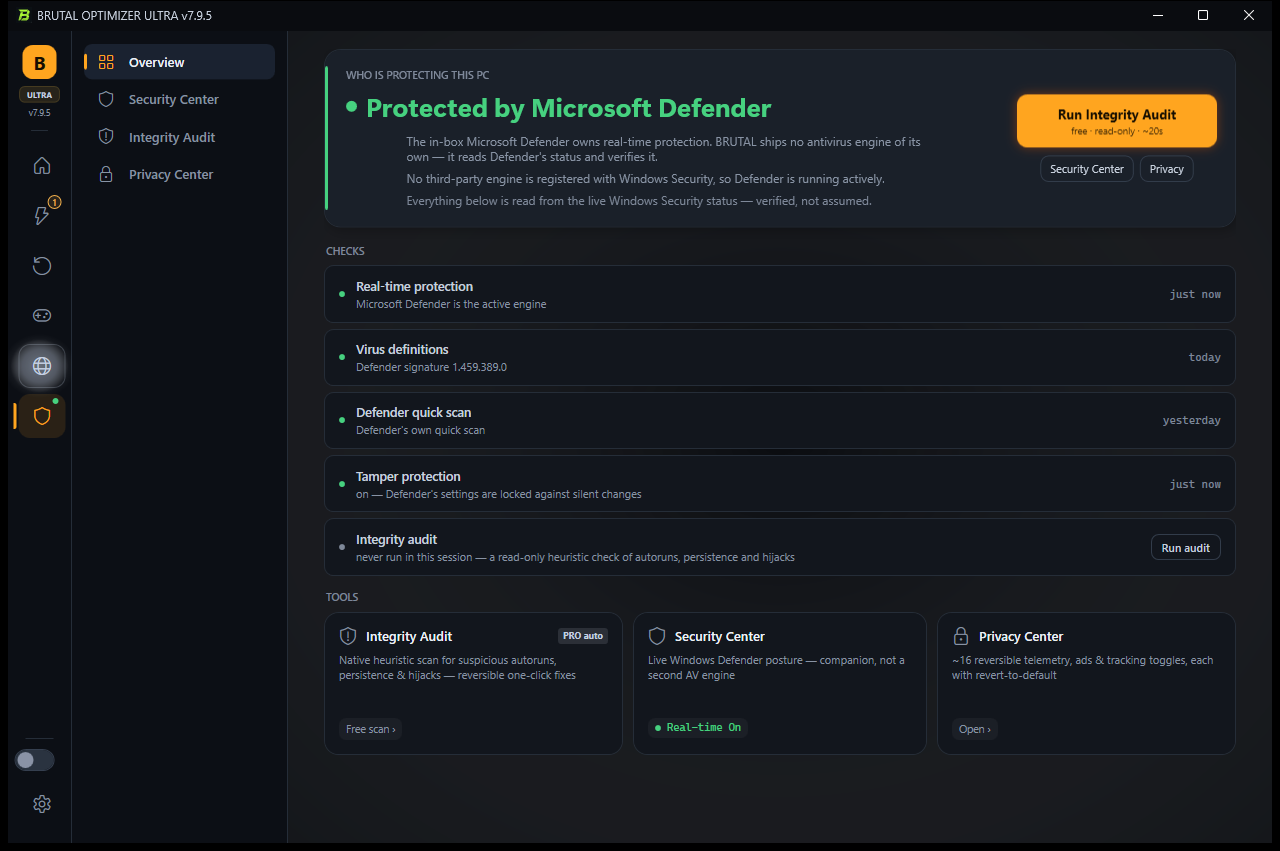The width and height of the screenshot is (1280, 851).
Task: Click the PRO auto badge
Action: point(583,636)
